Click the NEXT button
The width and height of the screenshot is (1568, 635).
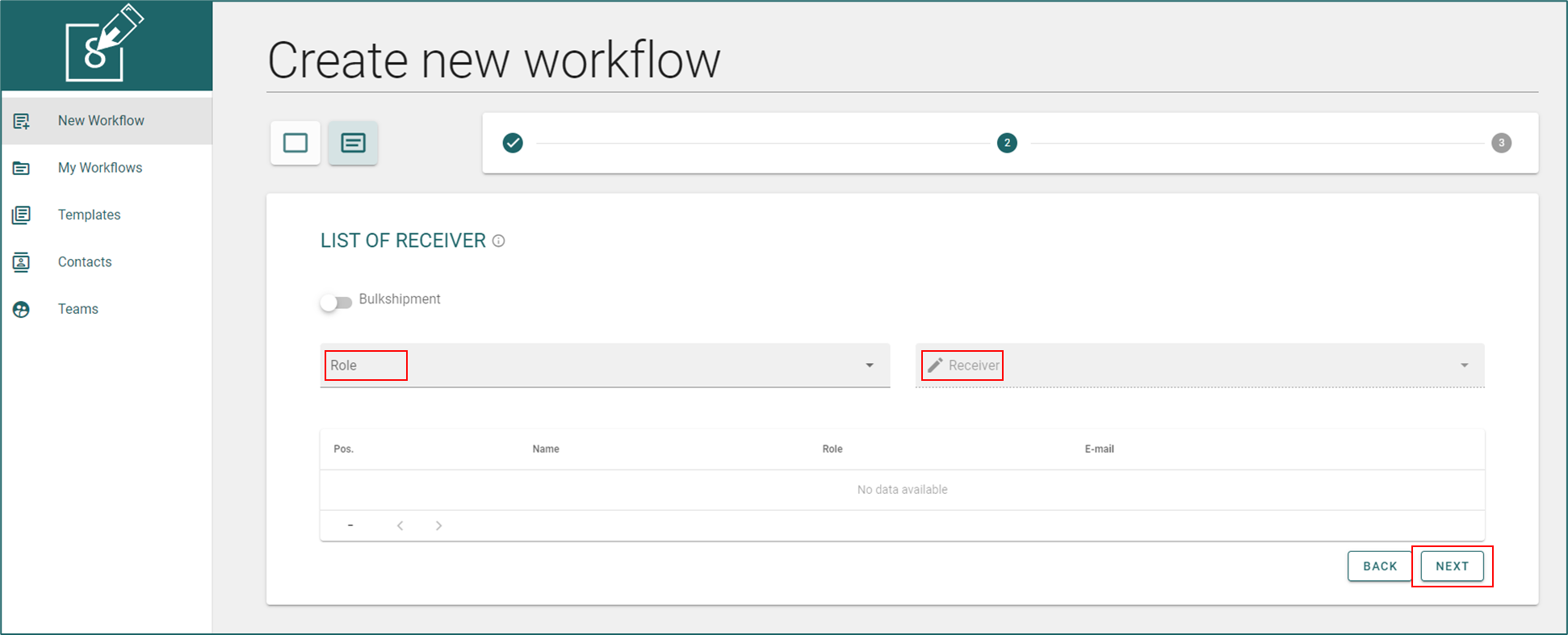(1452, 566)
